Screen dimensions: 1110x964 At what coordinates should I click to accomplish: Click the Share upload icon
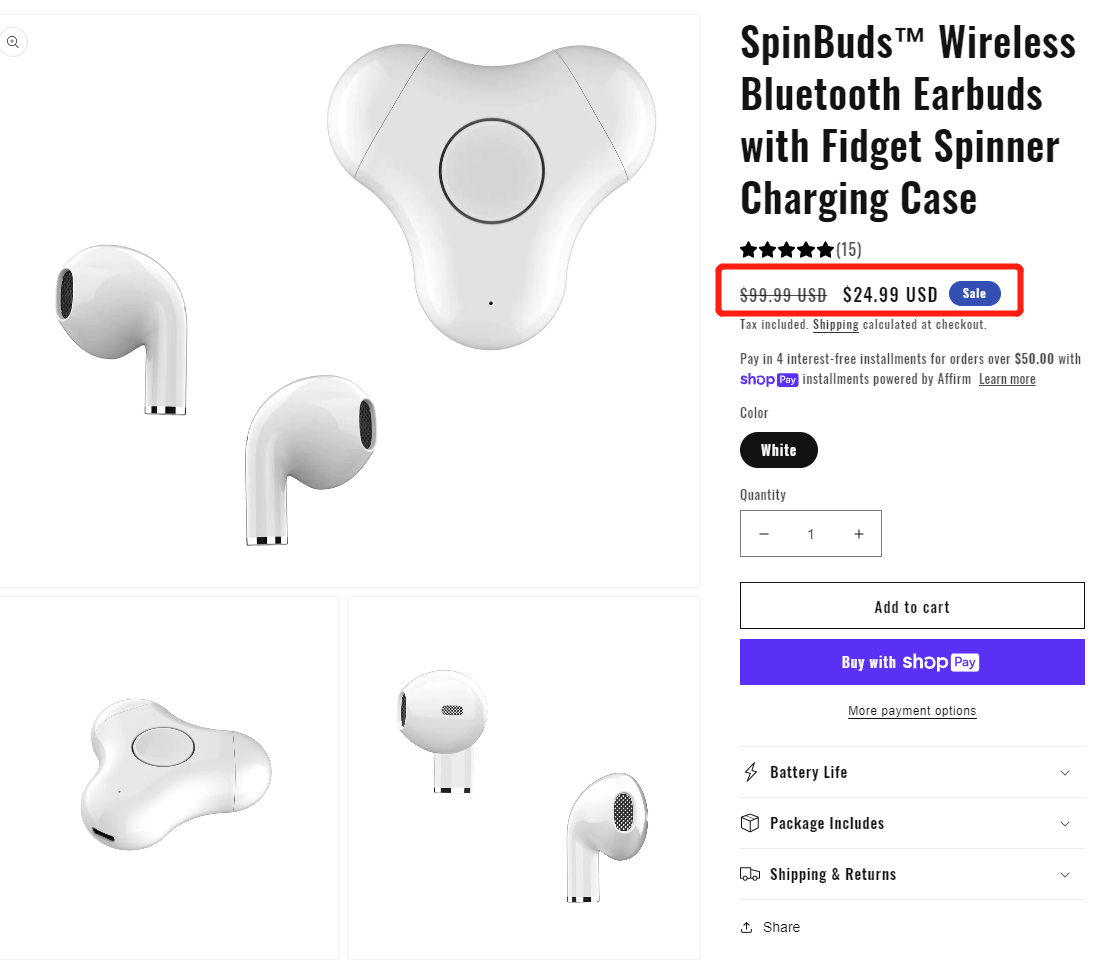click(x=746, y=927)
